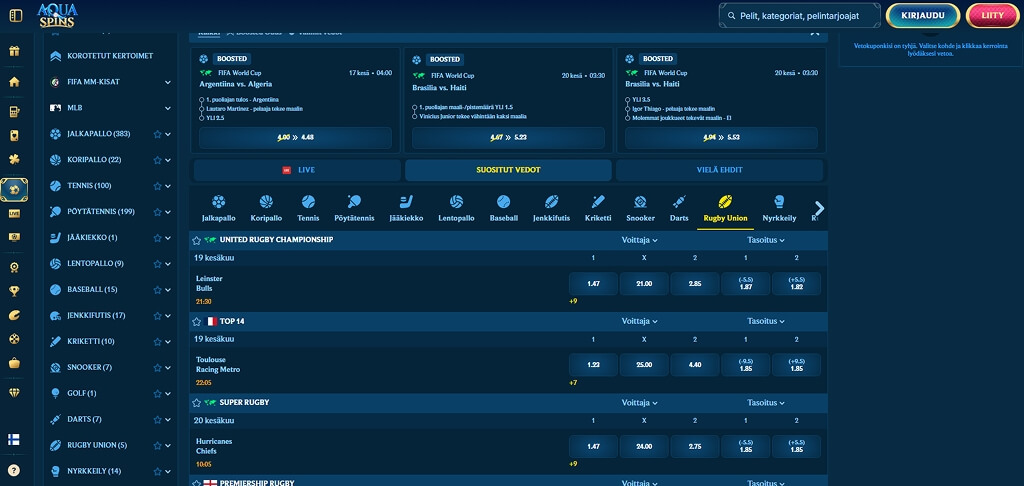Image resolution: width=1024 pixels, height=486 pixels.
Task: Open the shopping bag icon in left rail
Action: point(14,363)
